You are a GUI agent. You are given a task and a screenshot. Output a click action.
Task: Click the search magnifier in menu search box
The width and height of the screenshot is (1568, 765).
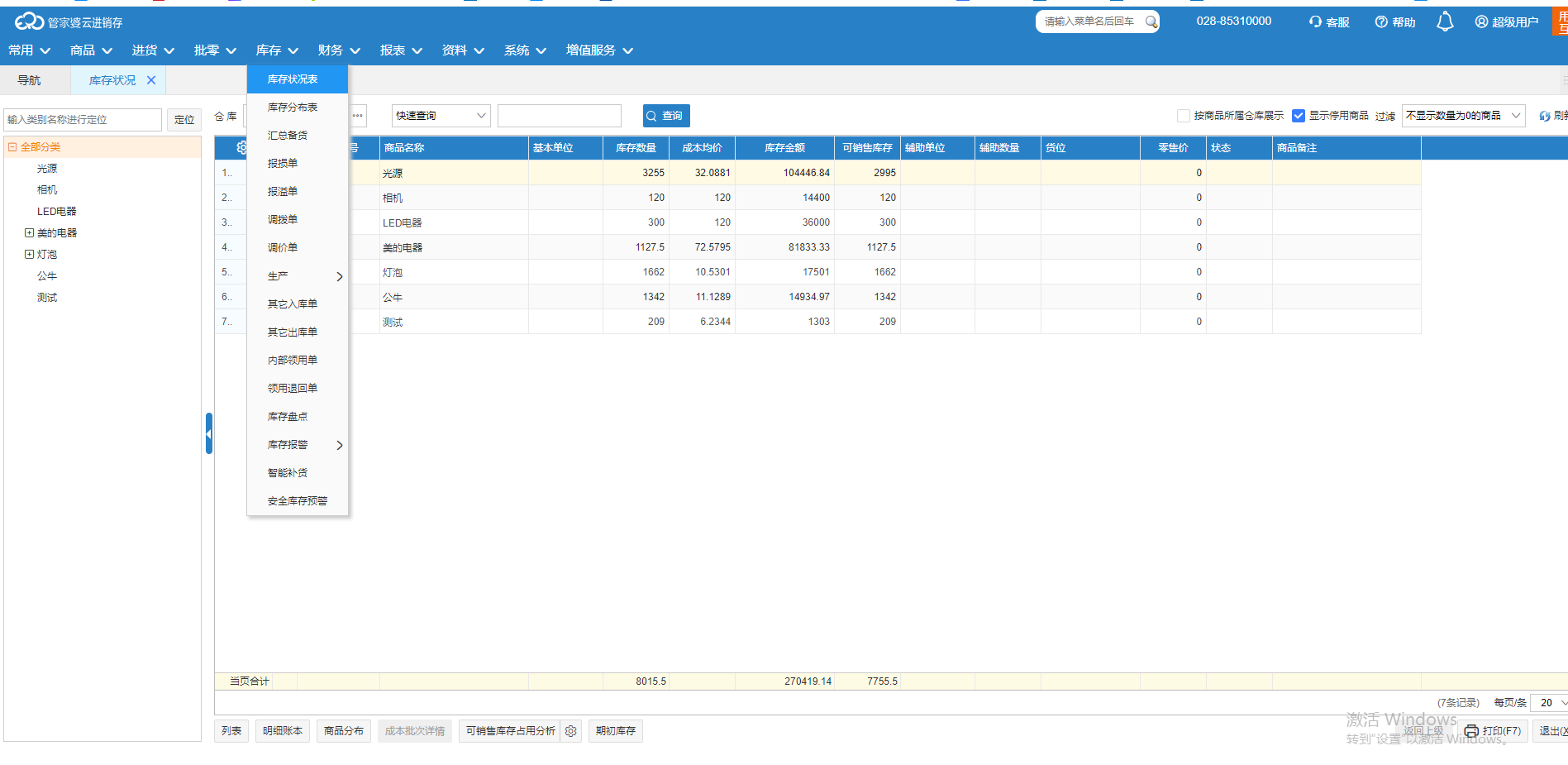pyautogui.click(x=1150, y=22)
